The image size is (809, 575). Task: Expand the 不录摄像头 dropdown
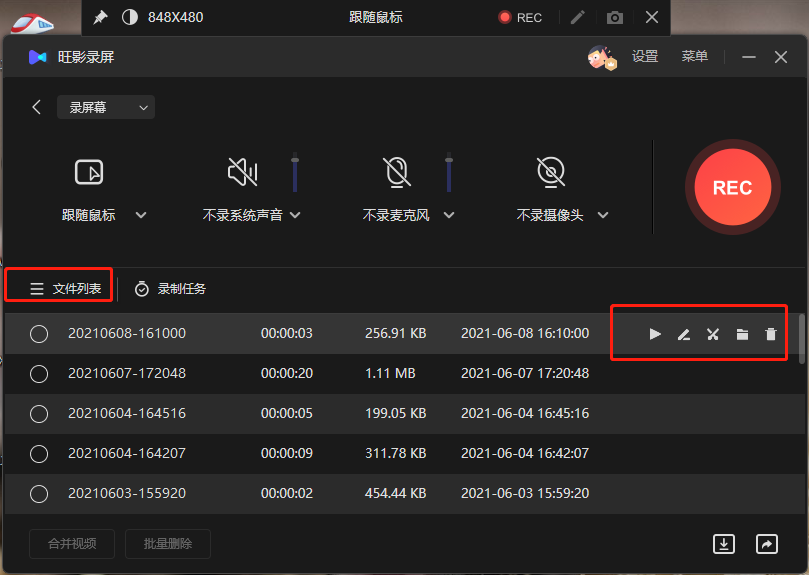point(603,215)
